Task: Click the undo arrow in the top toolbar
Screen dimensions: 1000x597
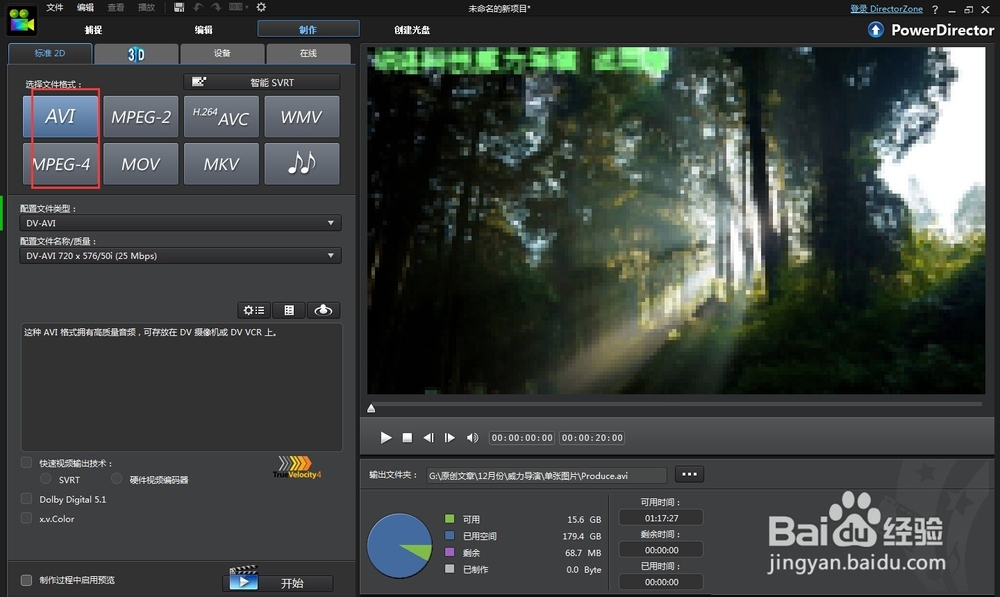Action: click(x=198, y=7)
